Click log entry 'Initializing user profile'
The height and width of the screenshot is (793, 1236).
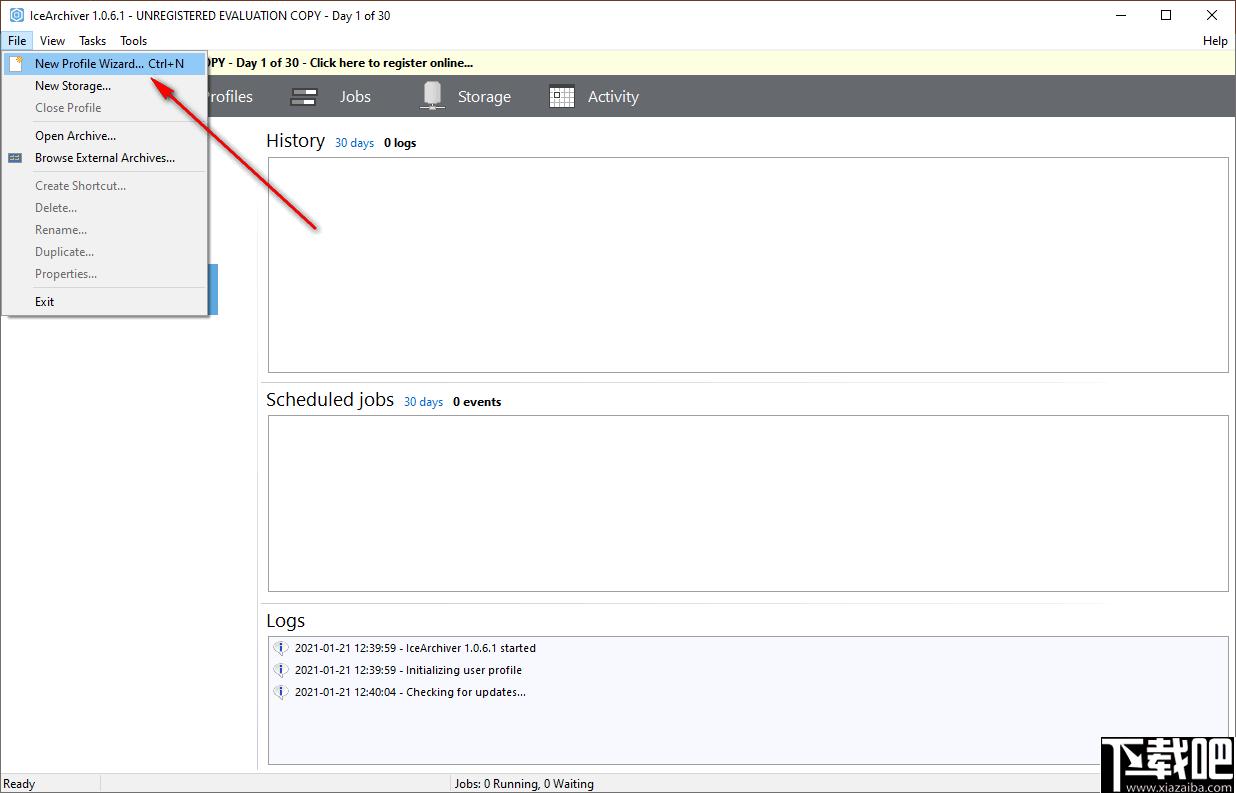(x=408, y=670)
